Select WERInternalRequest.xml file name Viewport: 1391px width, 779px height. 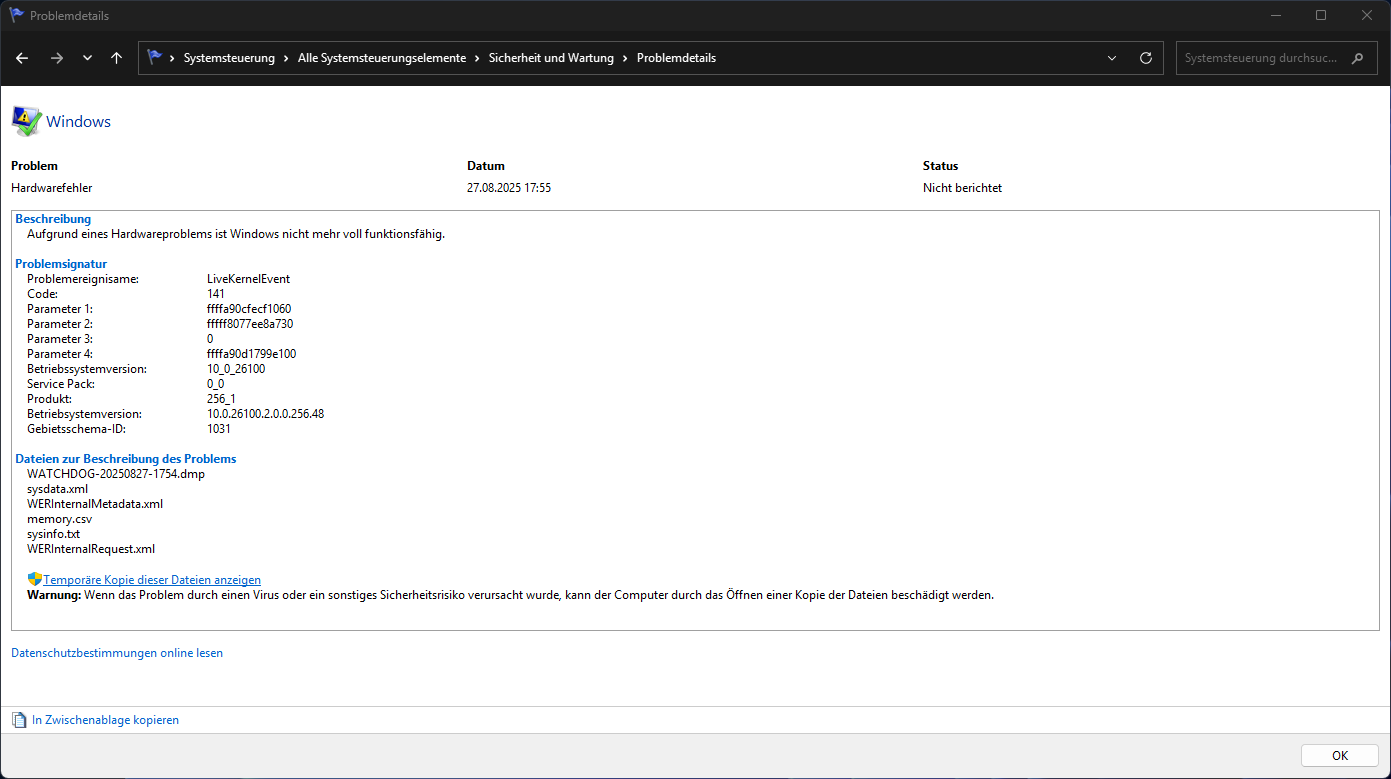91,549
